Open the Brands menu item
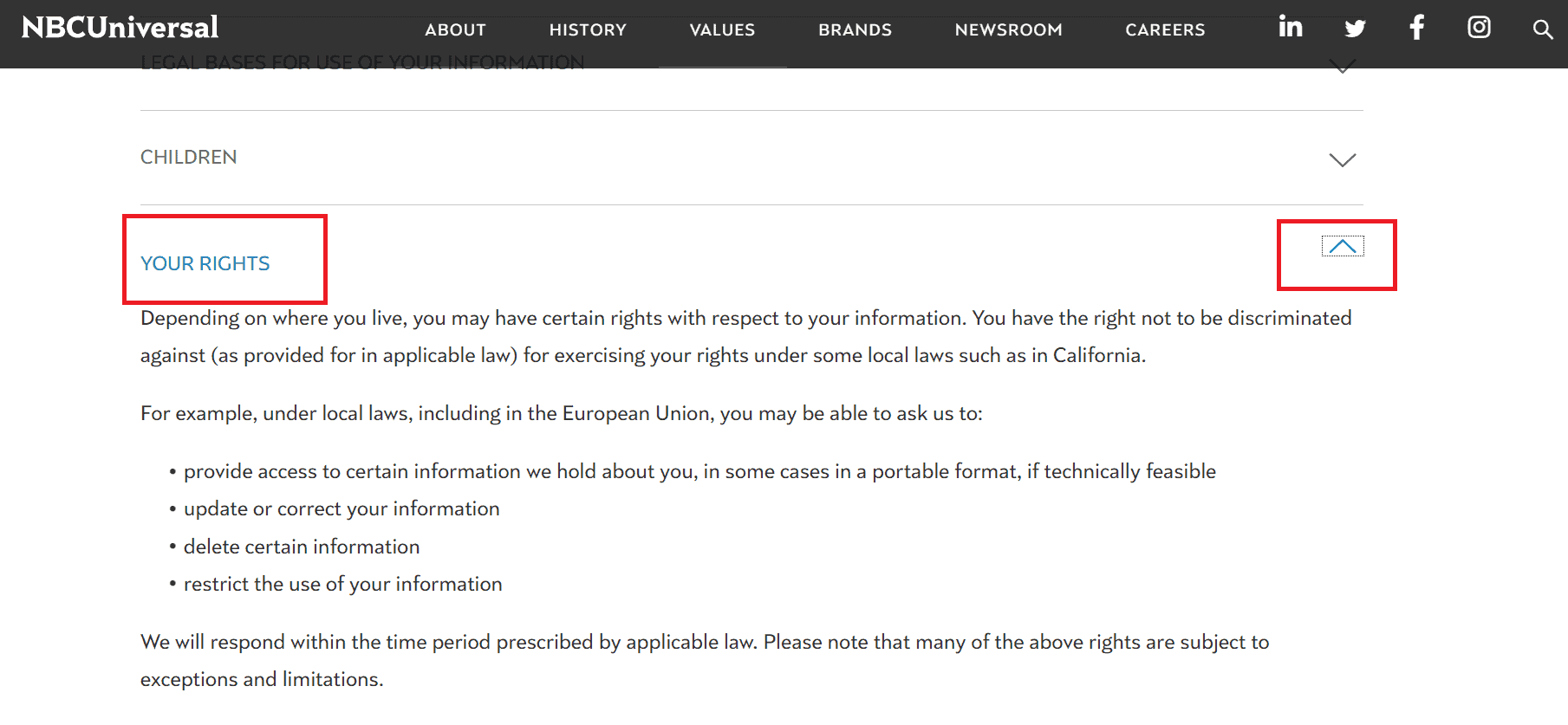Image resolution: width=1568 pixels, height=725 pixels. point(855,29)
